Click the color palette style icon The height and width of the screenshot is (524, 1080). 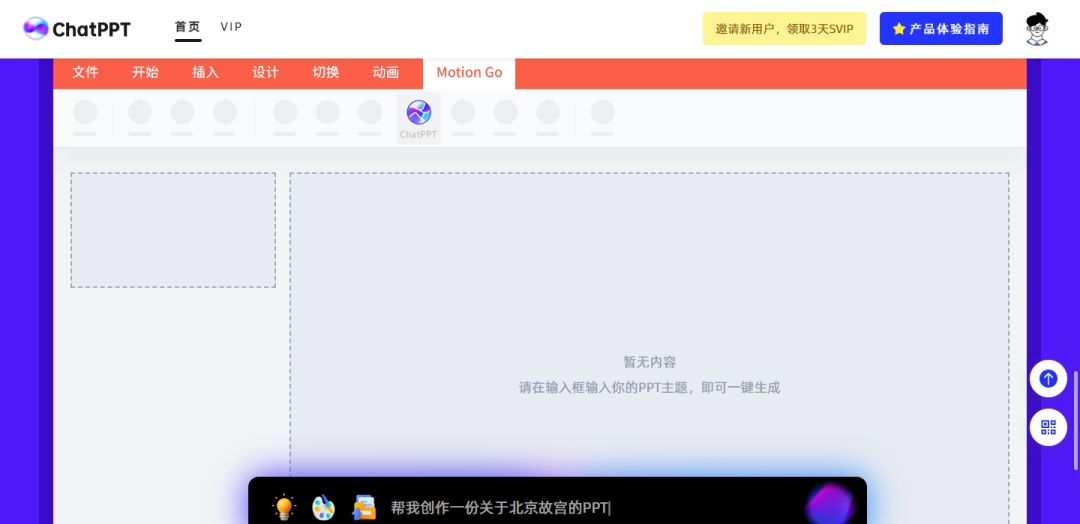point(324,507)
